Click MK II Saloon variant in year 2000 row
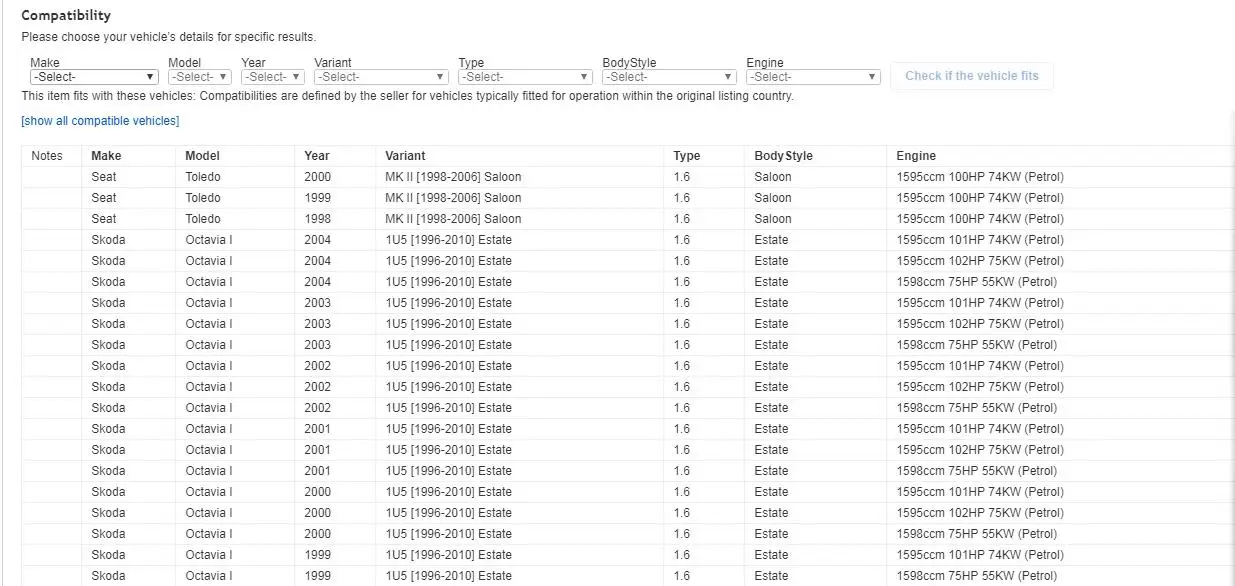This screenshot has width=1235, height=586. [x=453, y=177]
